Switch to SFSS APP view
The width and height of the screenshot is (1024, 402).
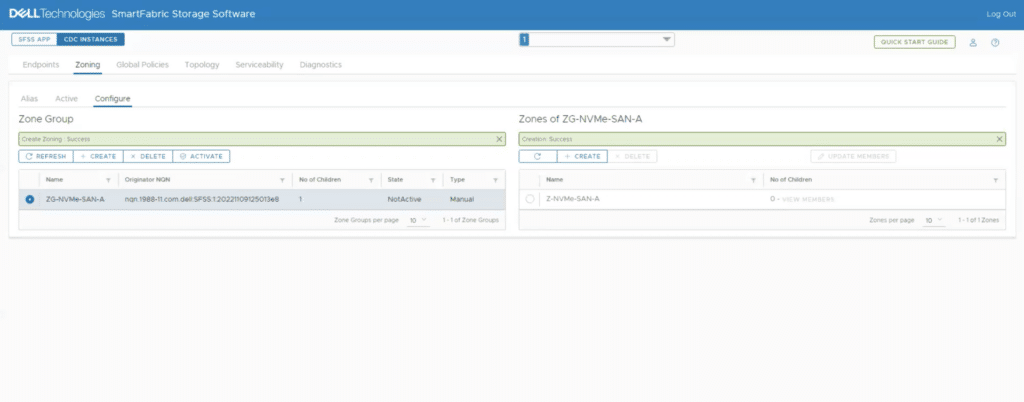coord(35,40)
